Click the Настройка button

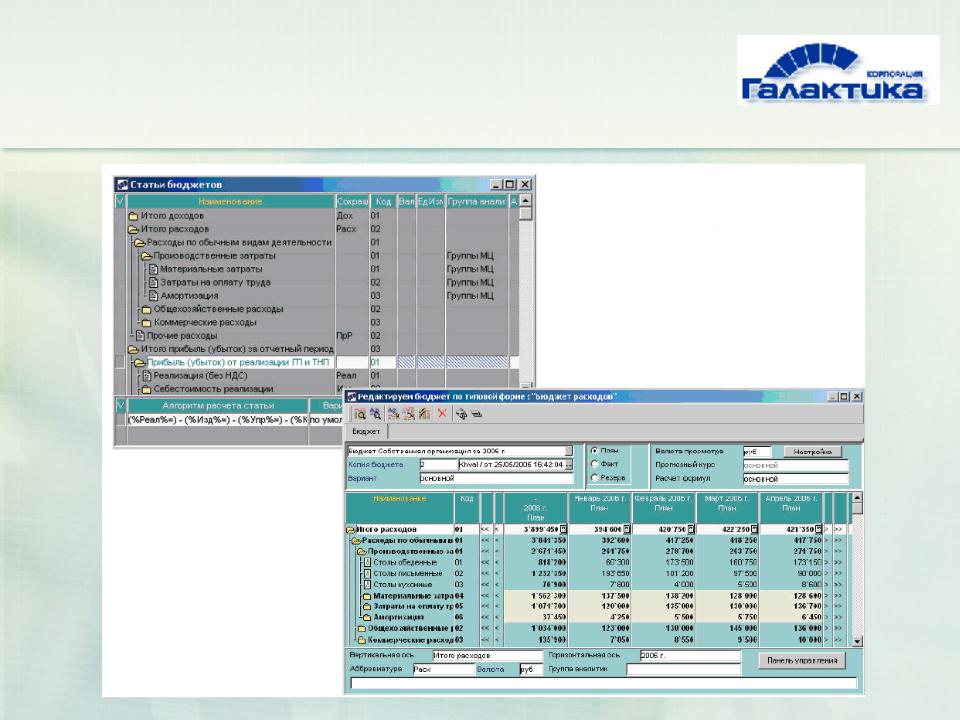812,452
